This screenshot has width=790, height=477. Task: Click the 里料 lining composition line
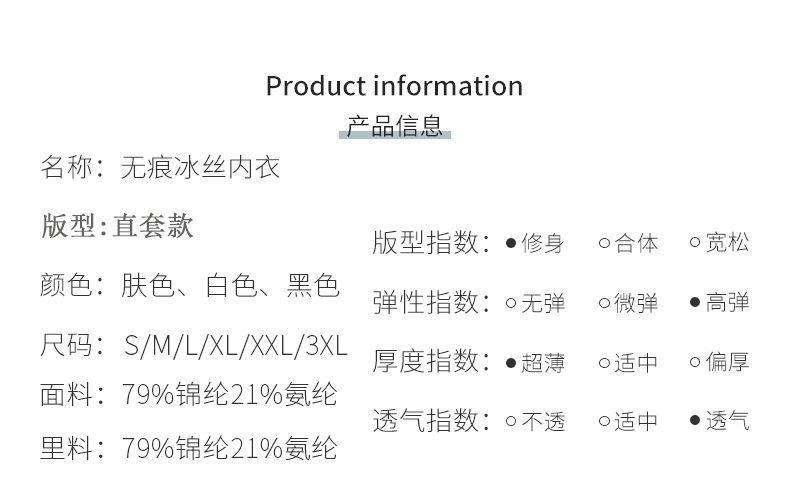pos(188,447)
